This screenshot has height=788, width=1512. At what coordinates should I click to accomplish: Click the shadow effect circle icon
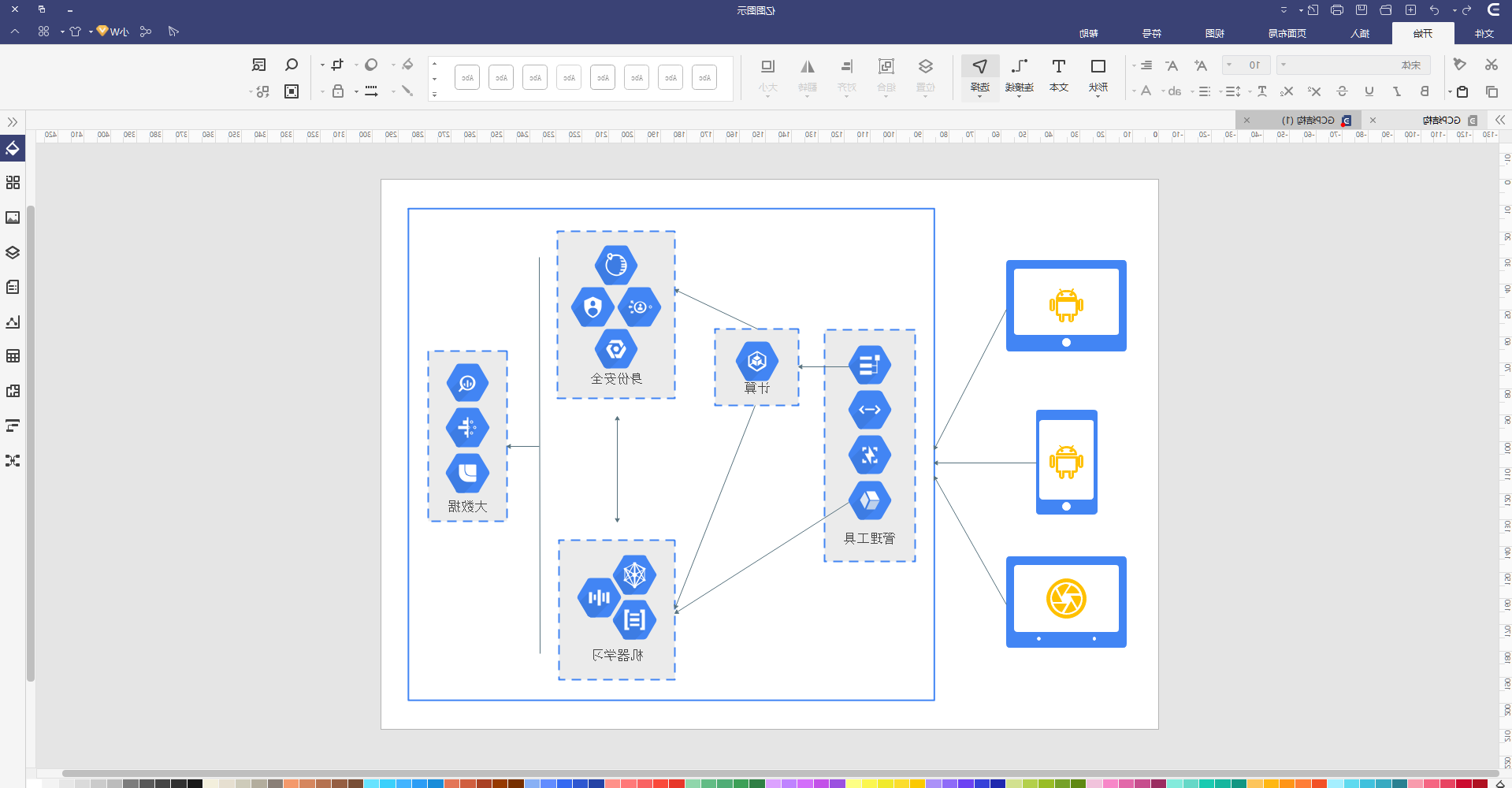tap(371, 65)
